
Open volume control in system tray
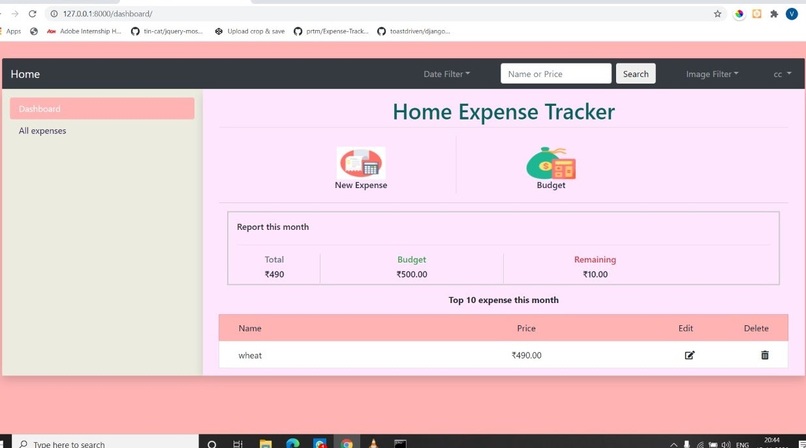(x=726, y=444)
